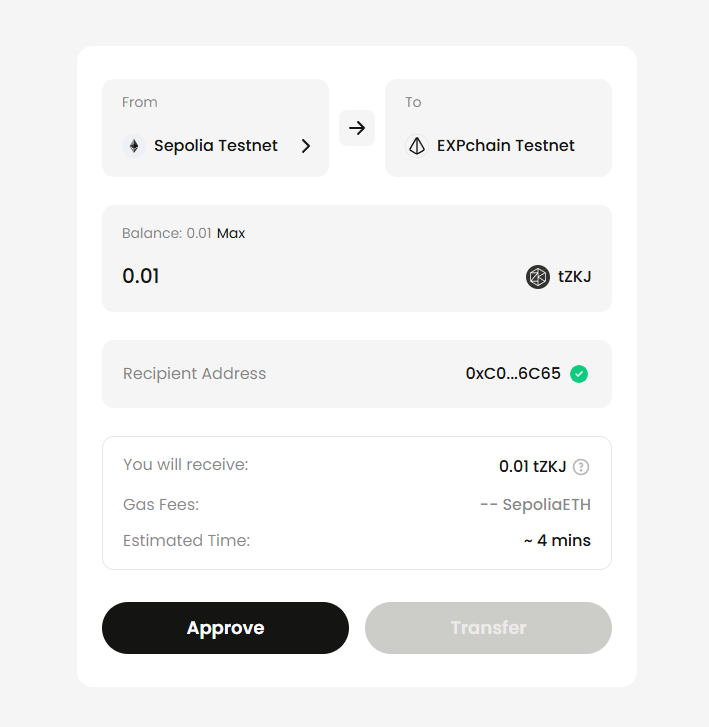Open the Sepolia Testnet source network selector
Image resolution: width=709 pixels, height=727 pixels.
[216, 146]
